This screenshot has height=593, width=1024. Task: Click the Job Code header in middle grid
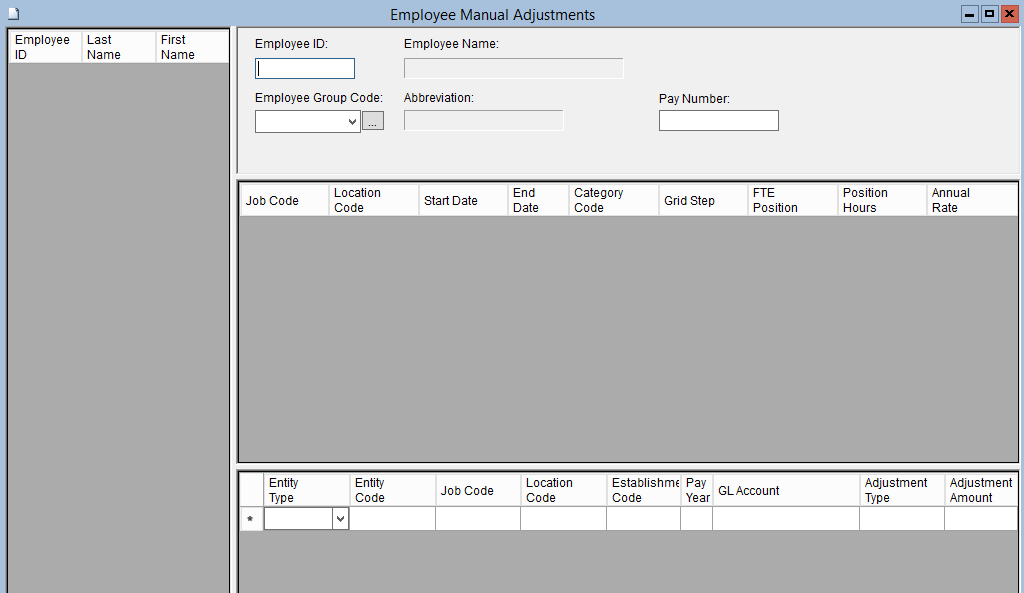284,200
